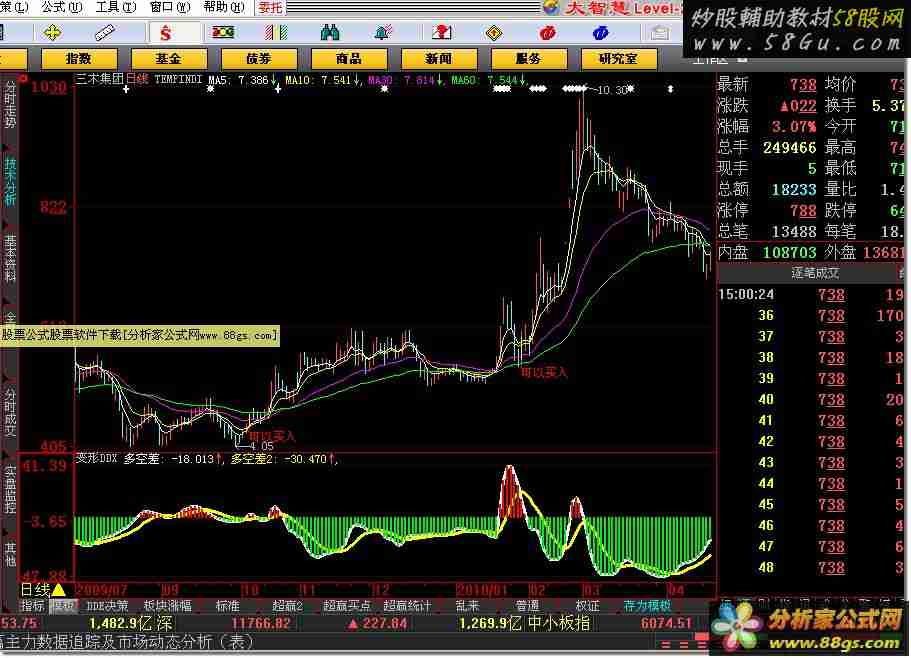
Task: Click the red dollar sign toolbar icon
Action: point(166,33)
